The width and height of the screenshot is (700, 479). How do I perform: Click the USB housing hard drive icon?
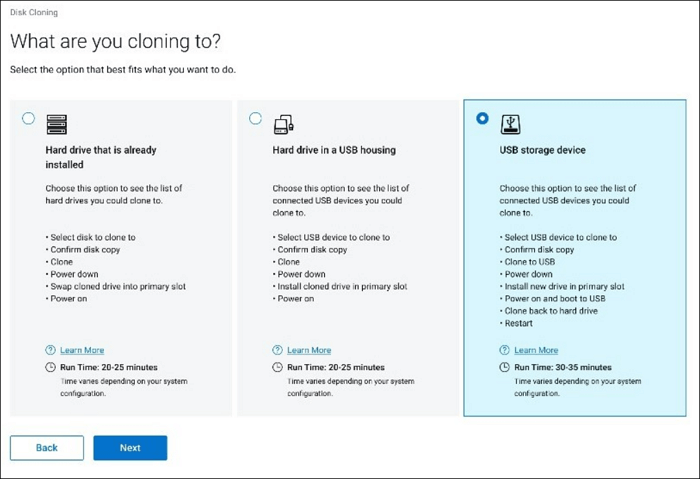(x=284, y=125)
